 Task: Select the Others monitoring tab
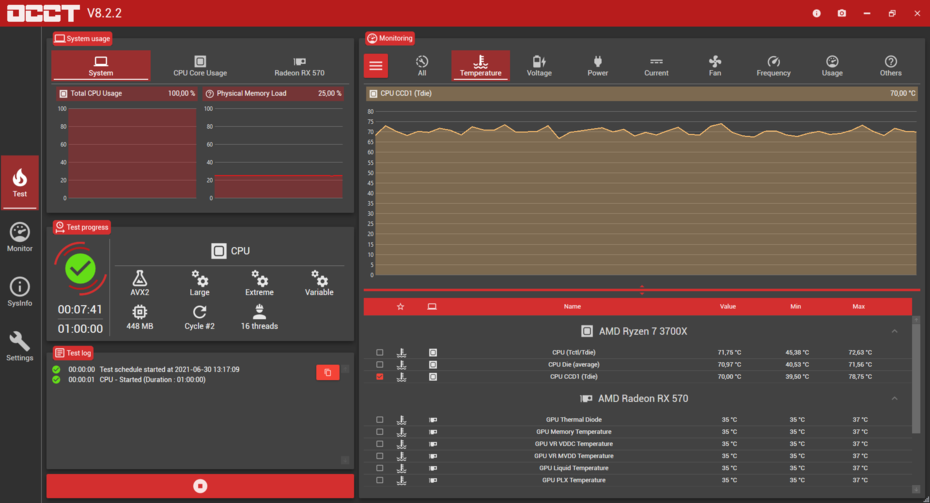[x=890, y=66]
